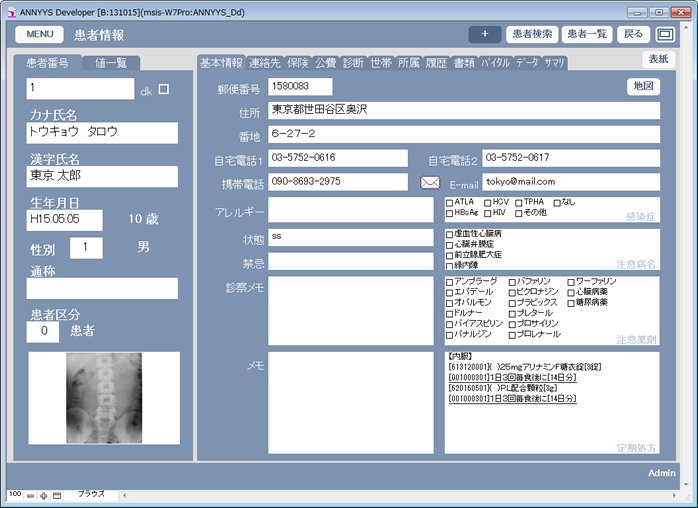Click the 郵便番号 field containing 1580083
Screen dimensions: 698x508
click(x=300, y=86)
